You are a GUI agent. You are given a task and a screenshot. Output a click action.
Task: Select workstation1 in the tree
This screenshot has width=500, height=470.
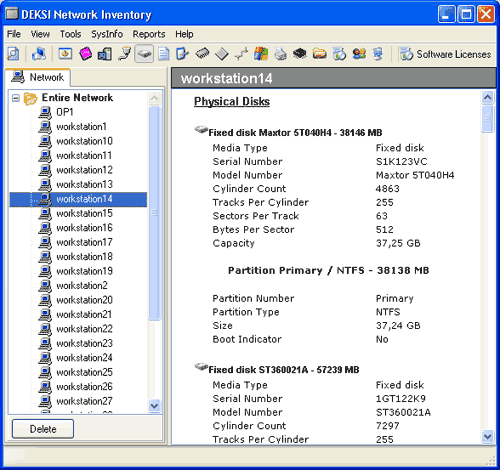(x=81, y=127)
